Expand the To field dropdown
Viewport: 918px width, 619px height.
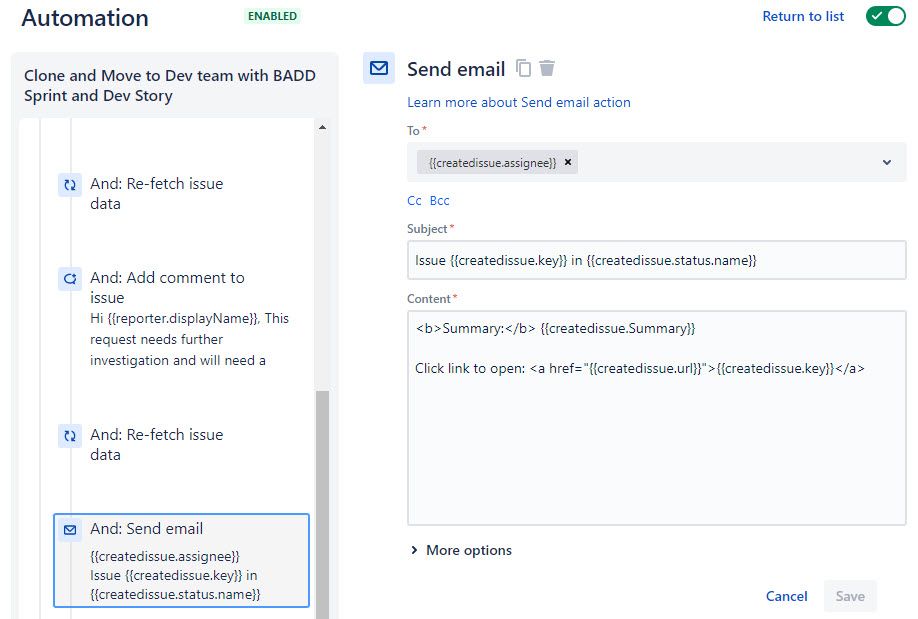(884, 161)
